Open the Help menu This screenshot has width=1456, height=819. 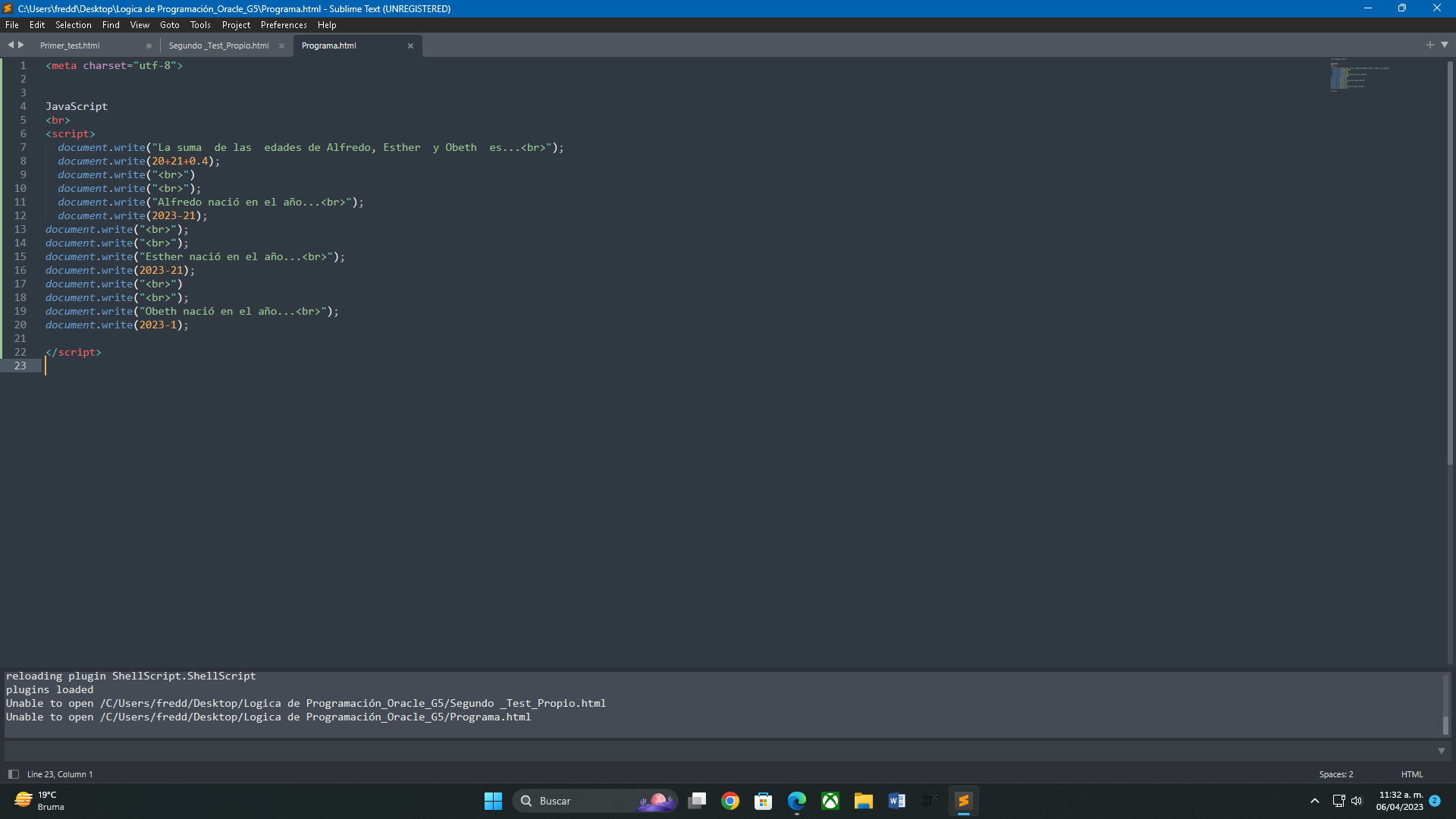pyautogui.click(x=327, y=25)
